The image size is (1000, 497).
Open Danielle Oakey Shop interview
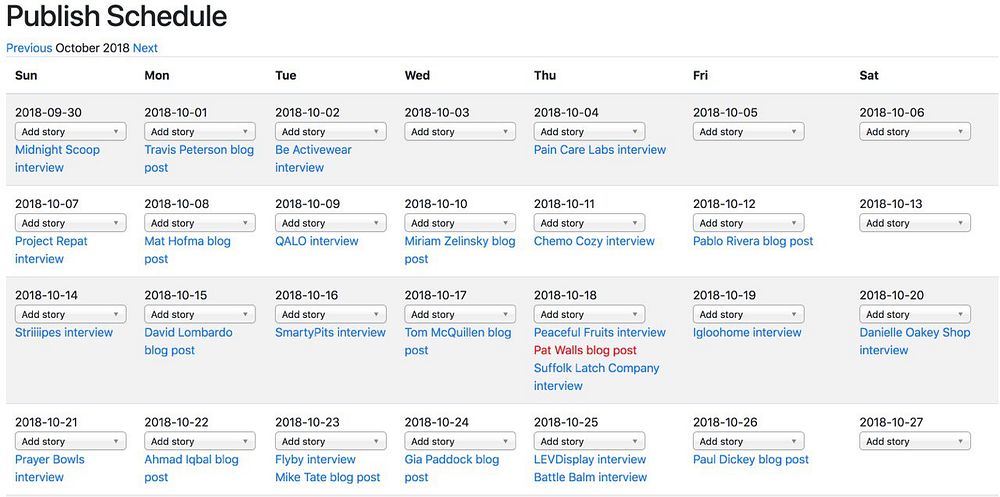pos(915,341)
